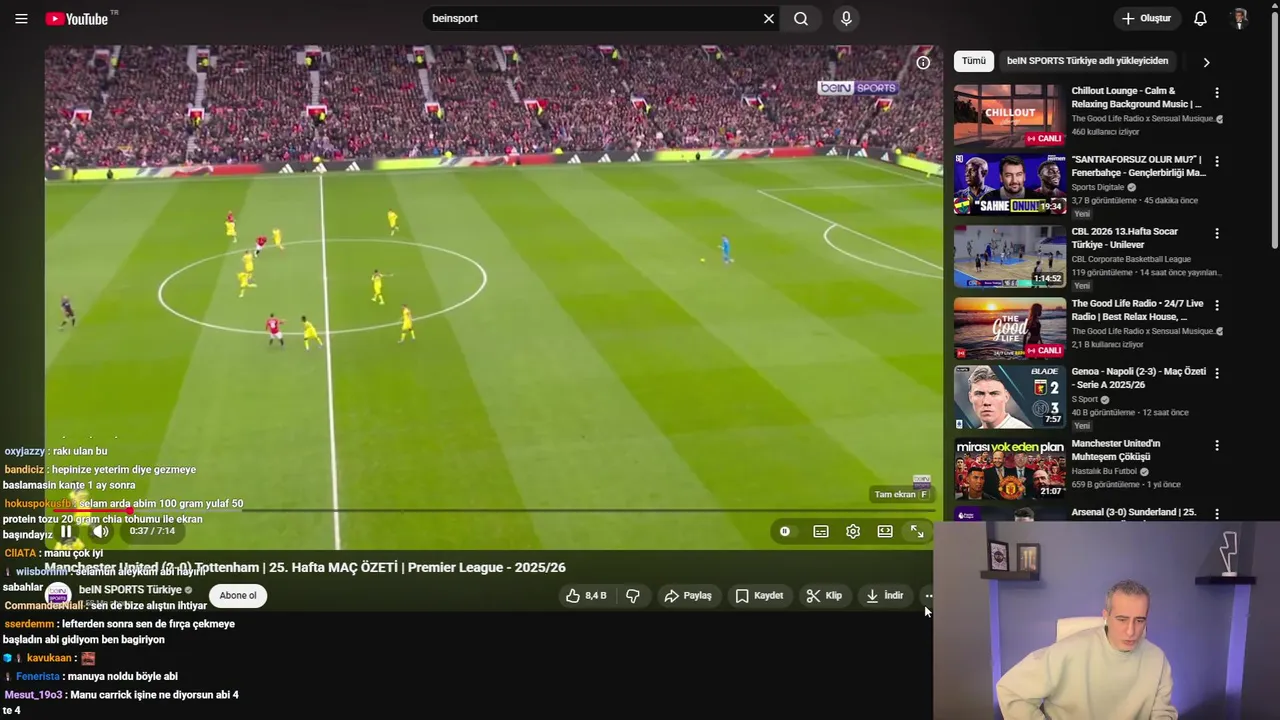Select beIN SPORTS Türkiye adlı yükleyiciden chip

(1087, 61)
